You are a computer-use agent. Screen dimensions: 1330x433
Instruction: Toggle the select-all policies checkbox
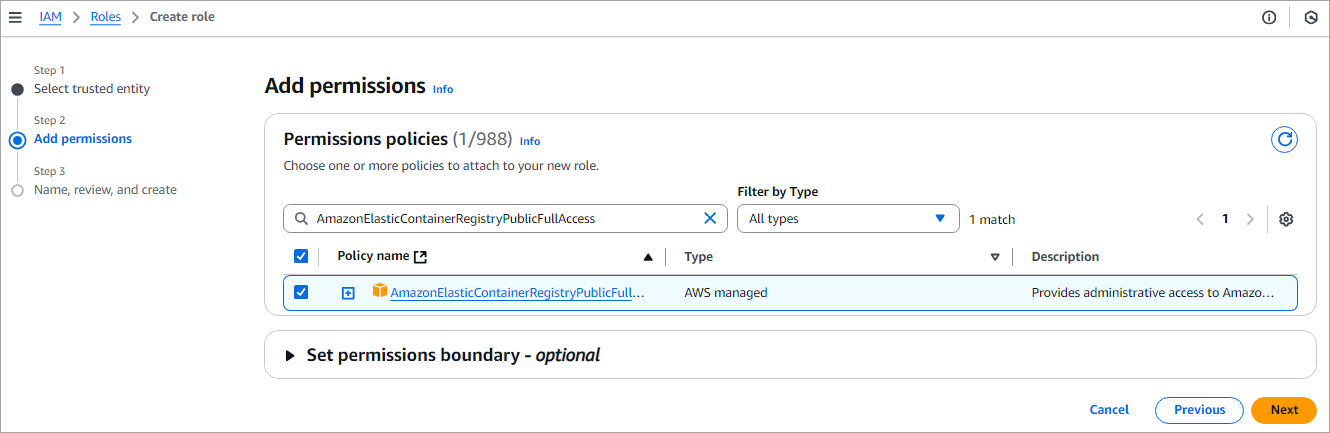pyautogui.click(x=301, y=257)
